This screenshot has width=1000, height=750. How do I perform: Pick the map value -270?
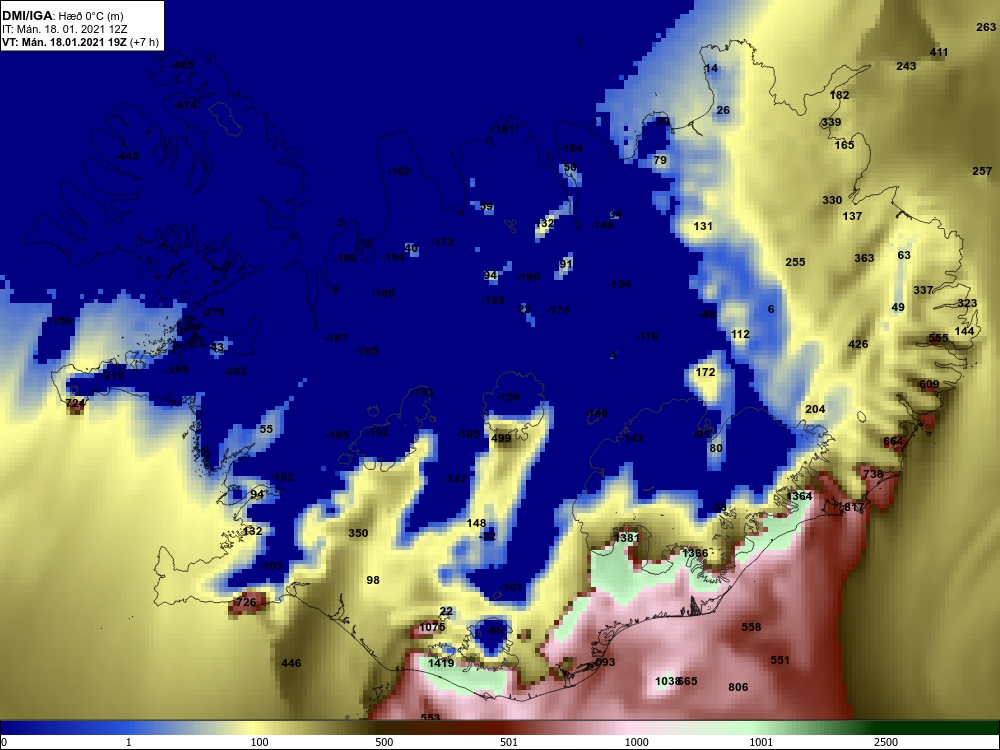coord(213,312)
